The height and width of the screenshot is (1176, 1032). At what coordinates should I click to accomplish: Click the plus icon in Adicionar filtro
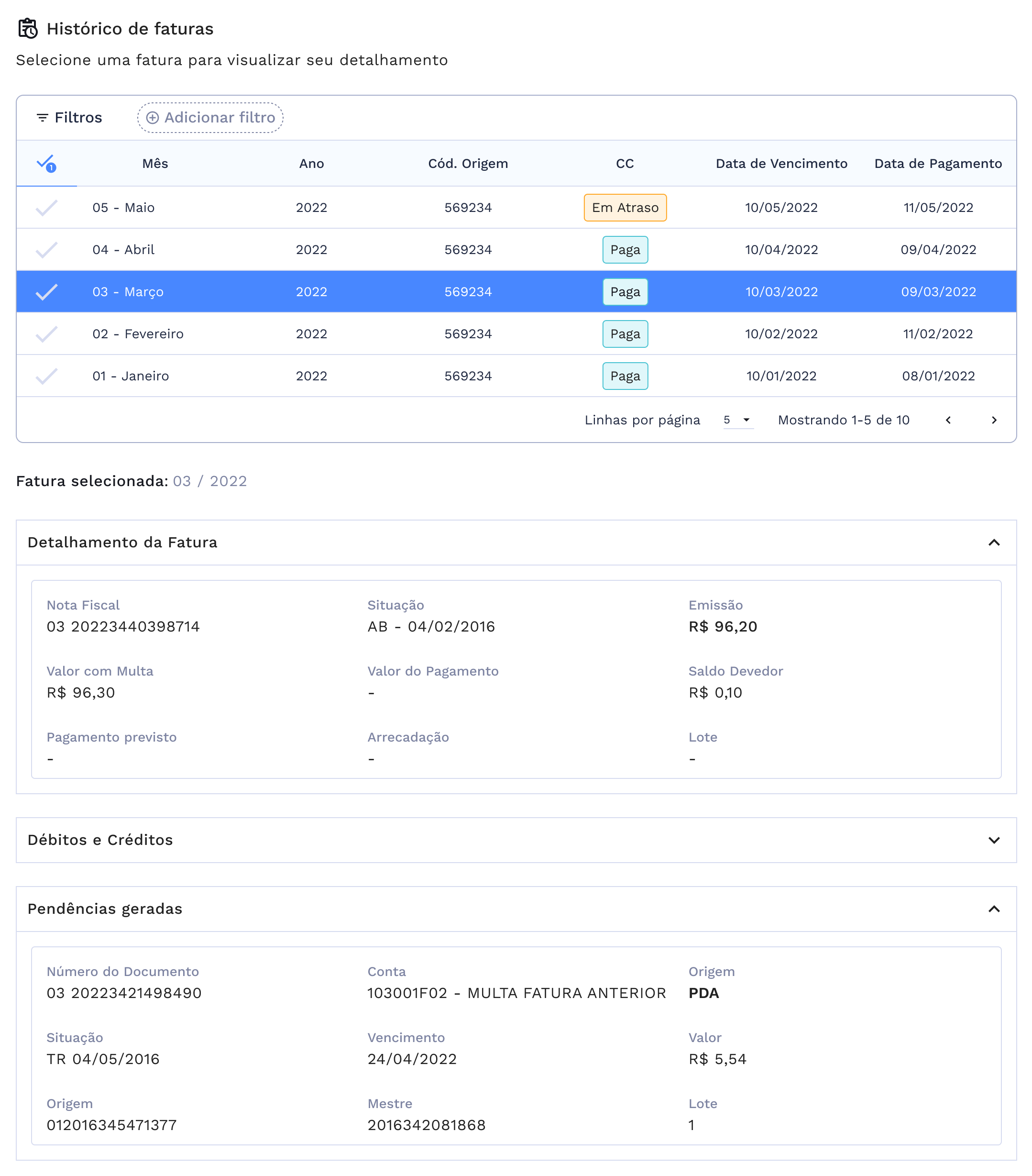[x=153, y=118]
